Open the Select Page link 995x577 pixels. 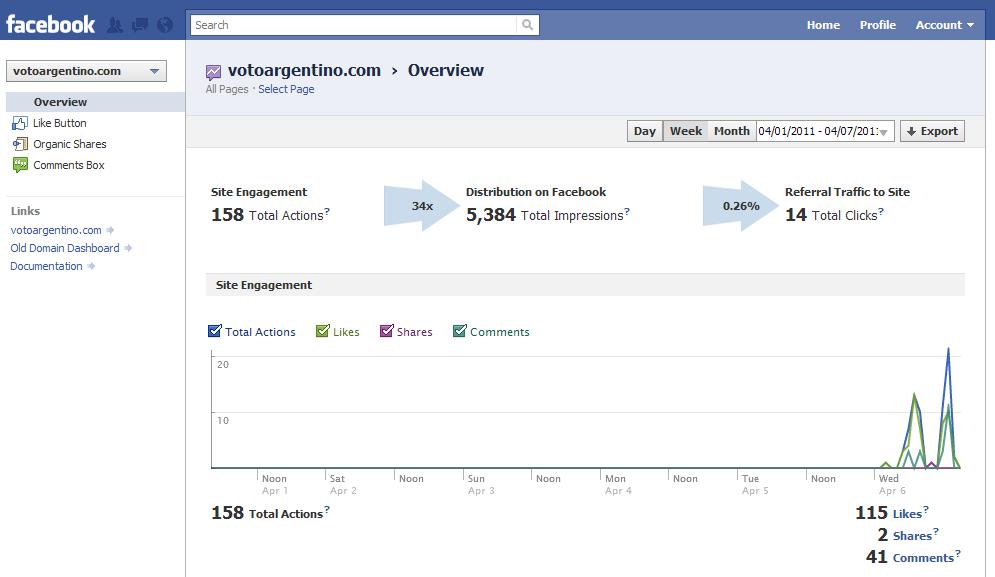click(286, 90)
